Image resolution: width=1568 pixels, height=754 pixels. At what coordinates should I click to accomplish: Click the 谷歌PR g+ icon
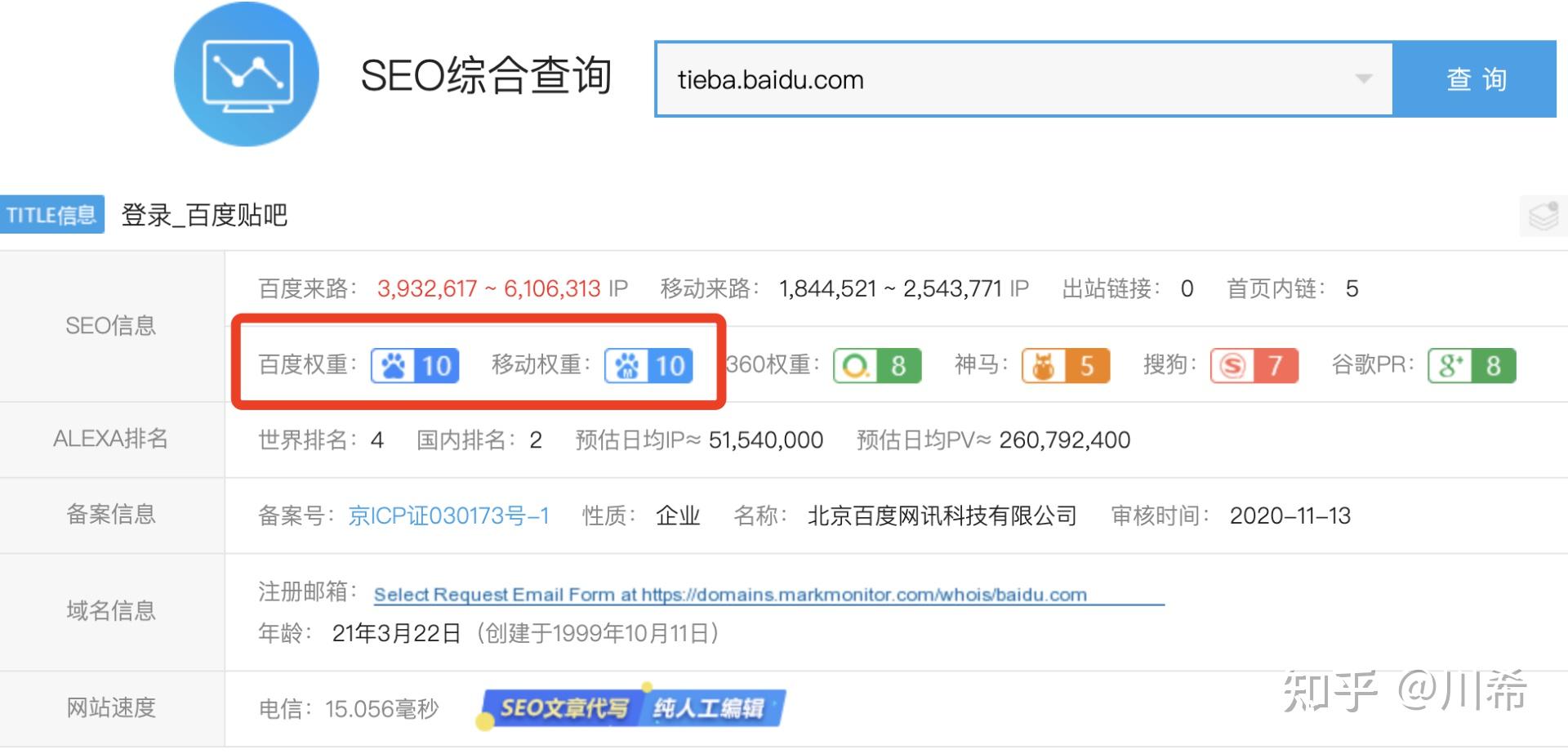coord(1450,366)
